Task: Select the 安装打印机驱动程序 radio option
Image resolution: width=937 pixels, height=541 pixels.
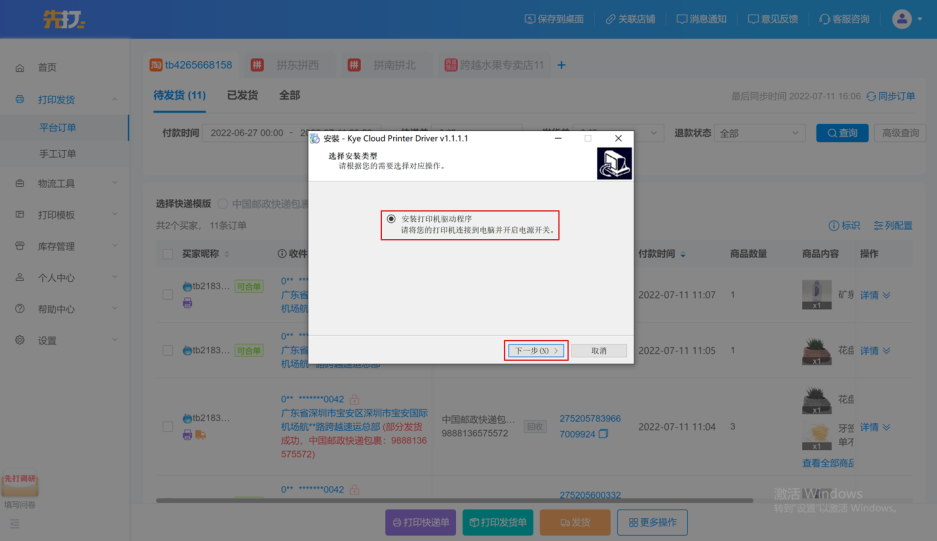Action: [x=391, y=218]
